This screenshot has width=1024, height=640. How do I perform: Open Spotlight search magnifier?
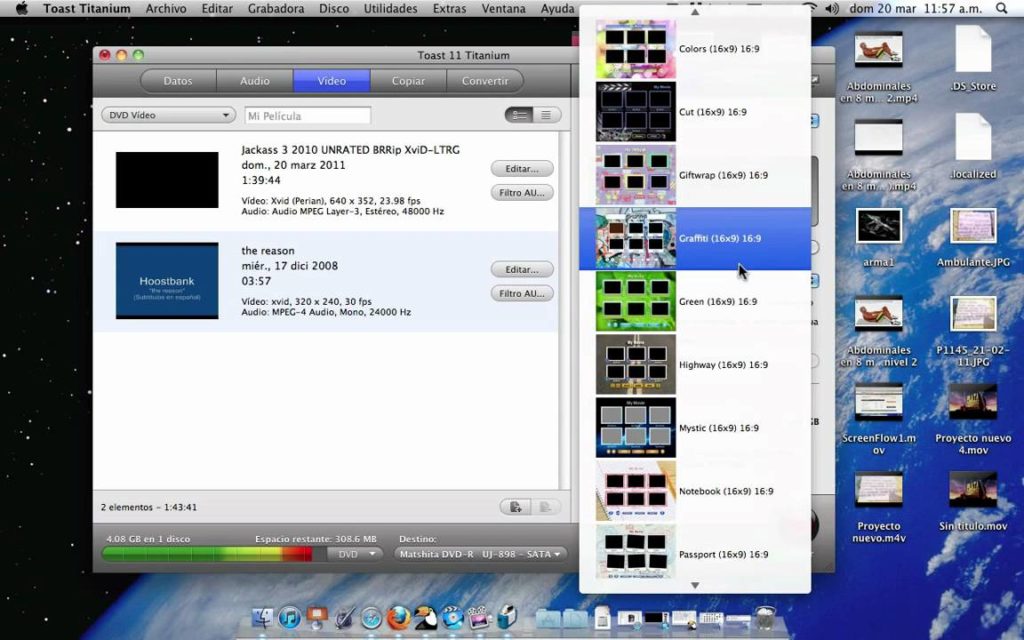[x=1002, y=8]
